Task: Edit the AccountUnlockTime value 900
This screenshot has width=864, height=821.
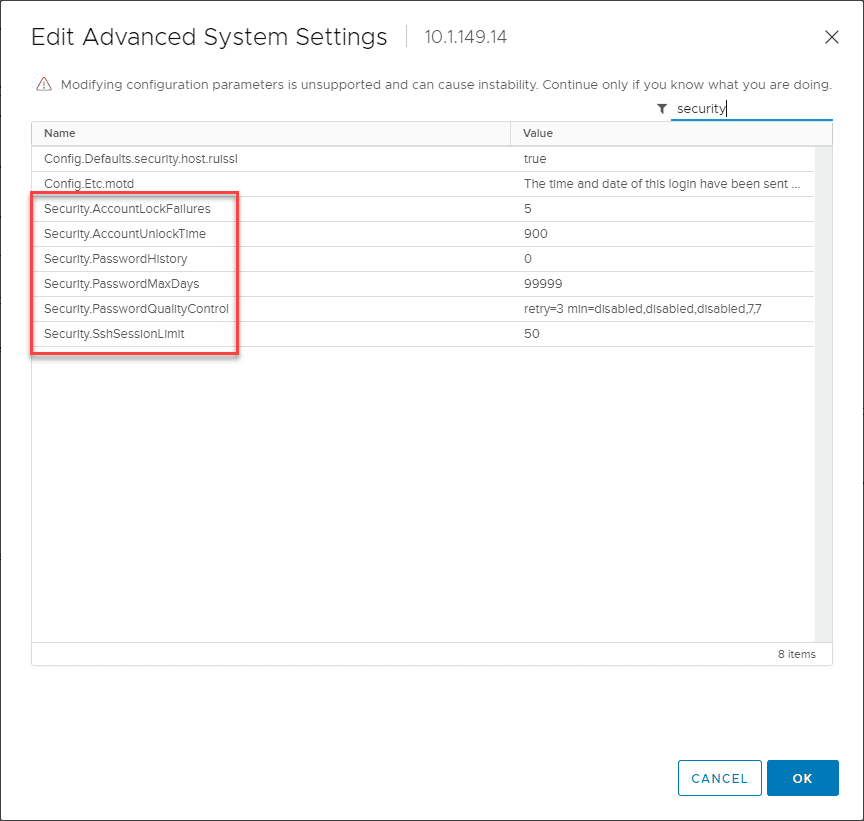Action: pos(536,234)
